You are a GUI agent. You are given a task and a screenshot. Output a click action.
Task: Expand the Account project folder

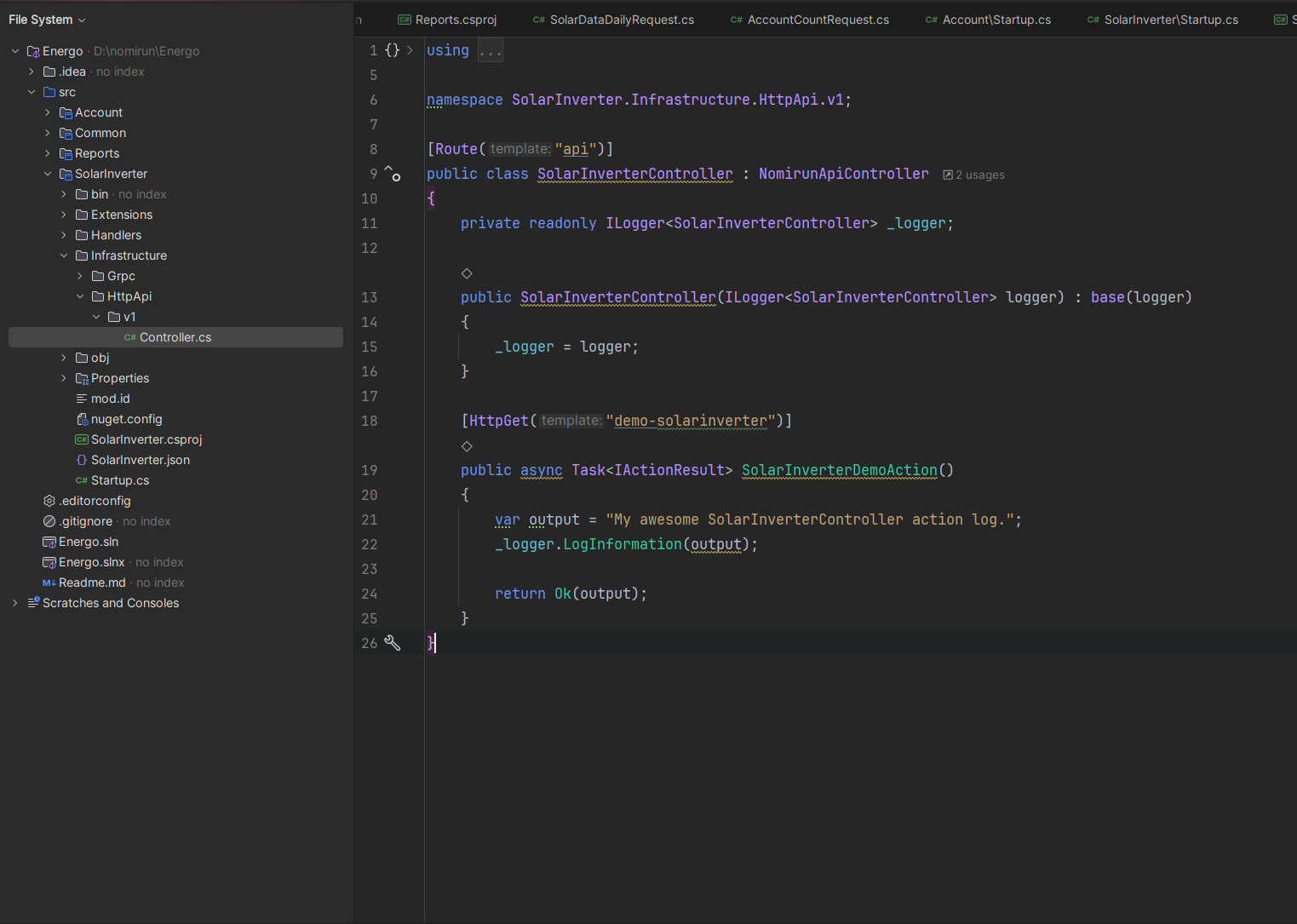(48, 112)
